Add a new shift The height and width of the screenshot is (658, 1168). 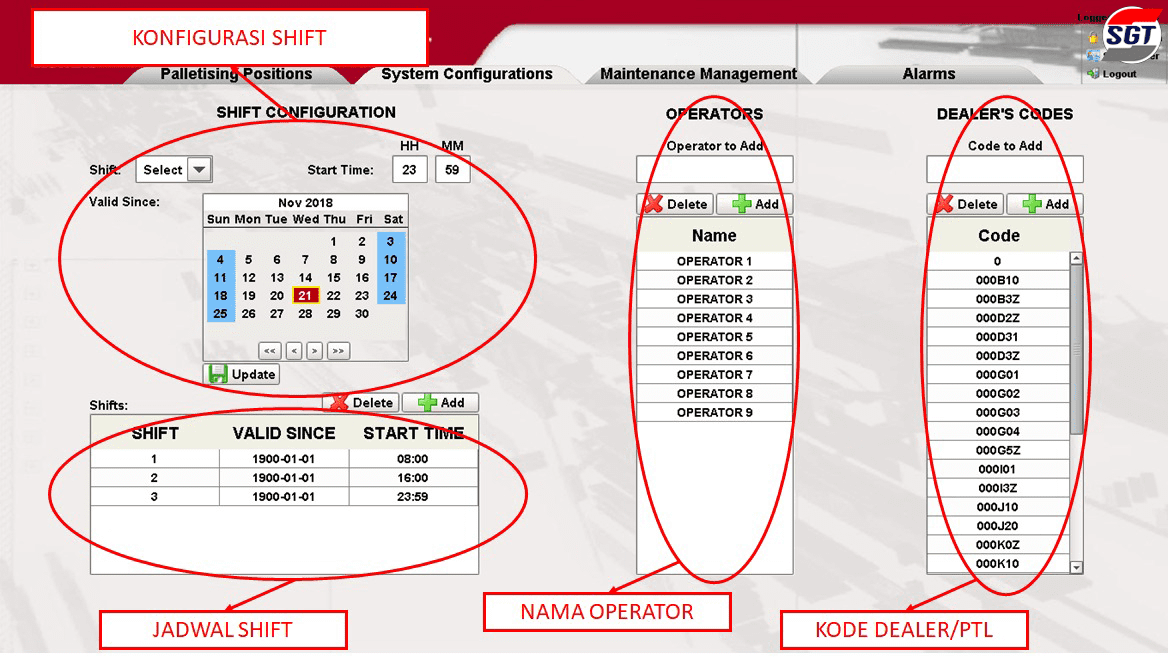point(440,402)
